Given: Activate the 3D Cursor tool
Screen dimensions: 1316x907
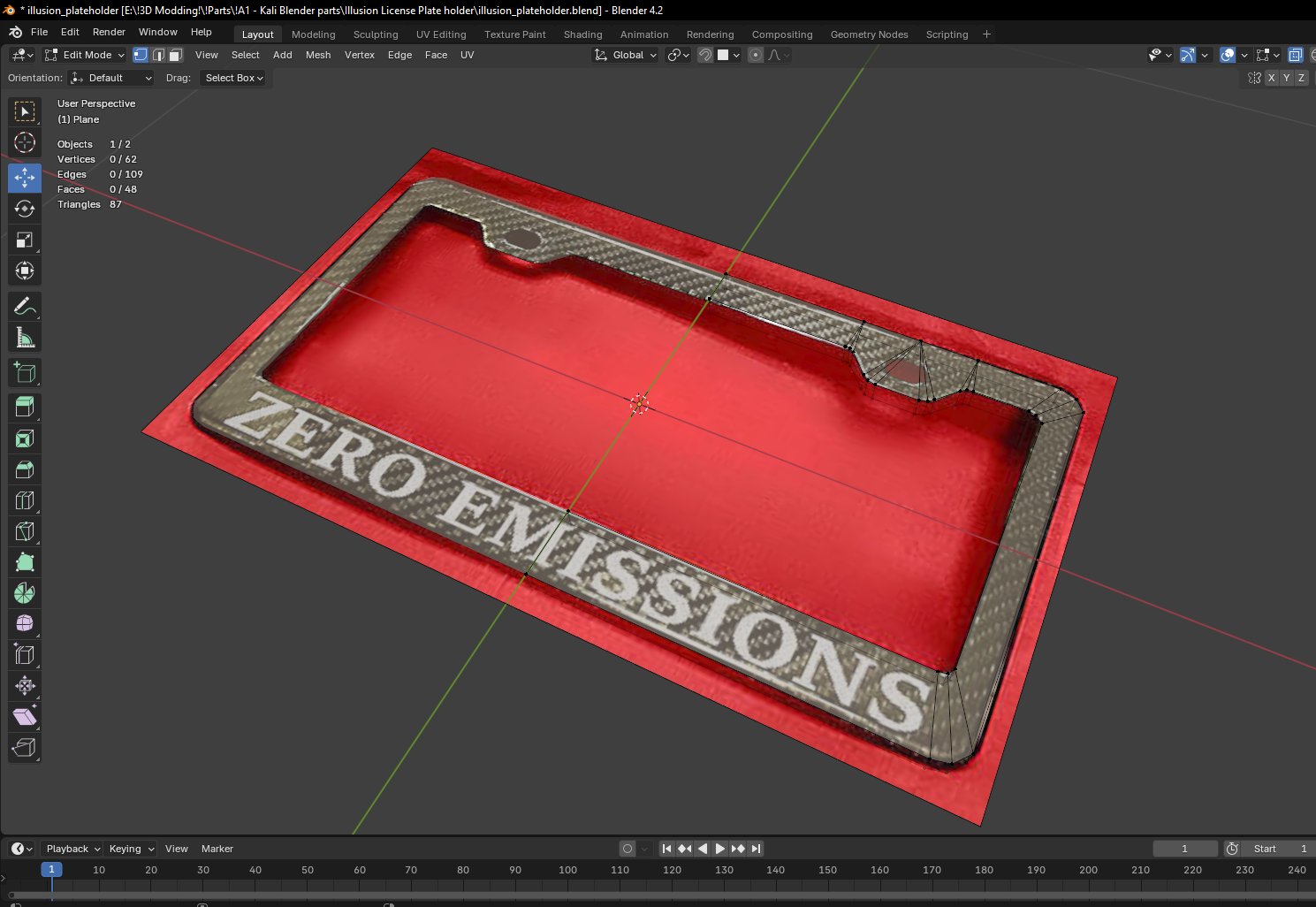Looking at the screenshot, I should pyautogui.click(x=25, y=142).
